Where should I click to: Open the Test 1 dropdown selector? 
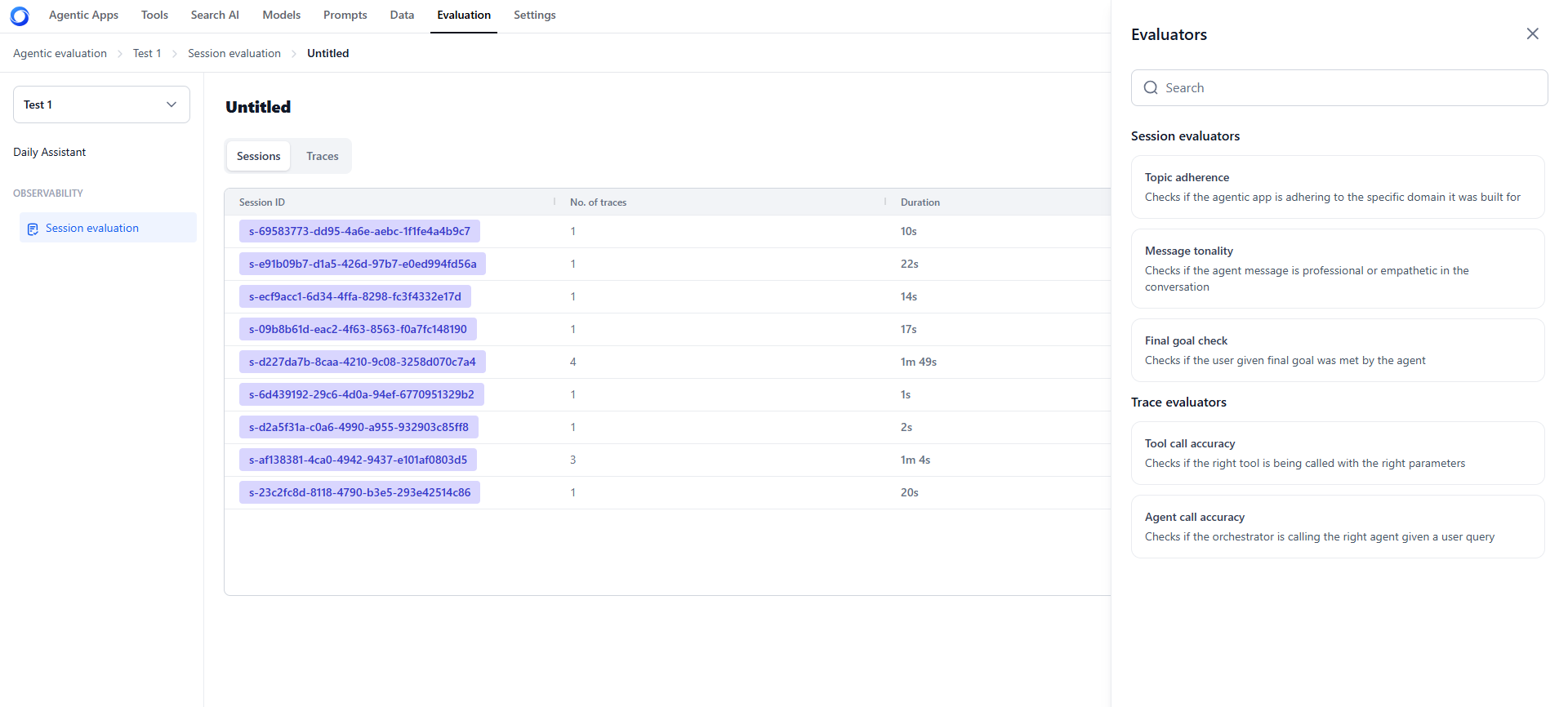point(101,104)
